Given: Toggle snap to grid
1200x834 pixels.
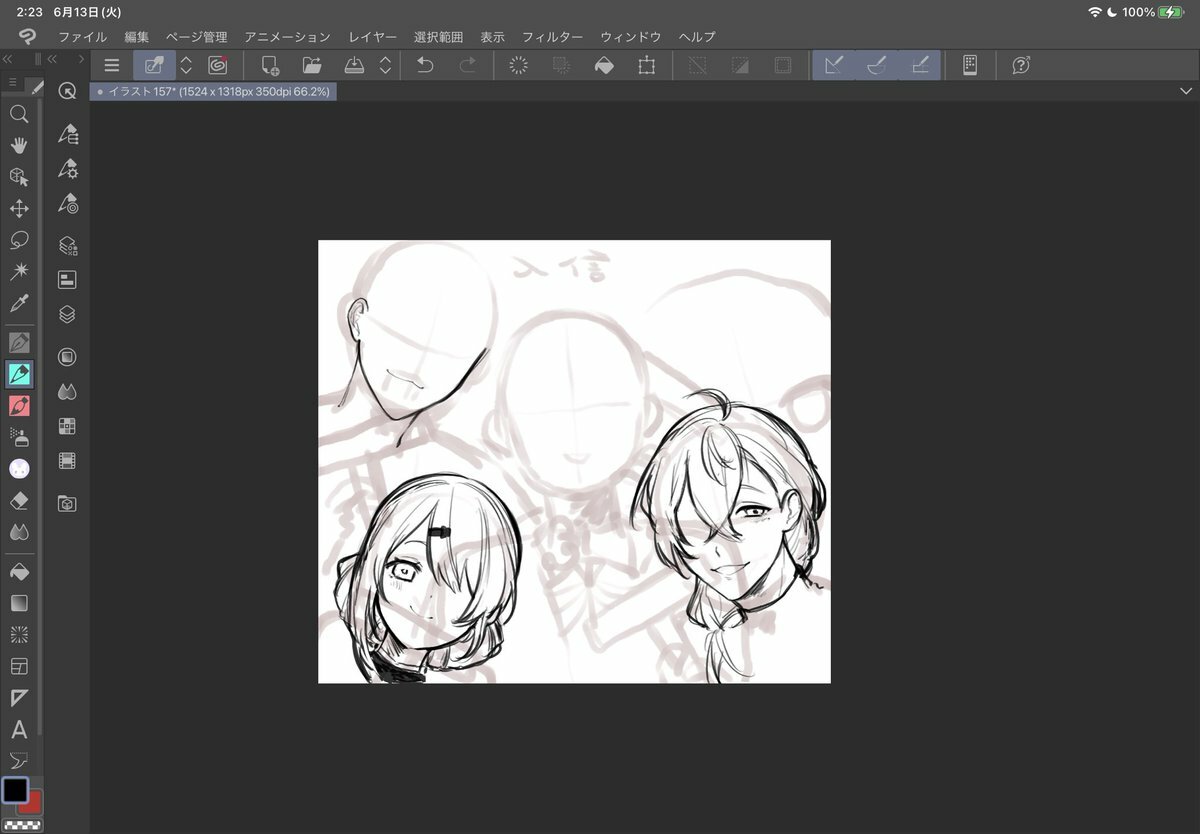Looking at the screenshot, I should 919,66.
